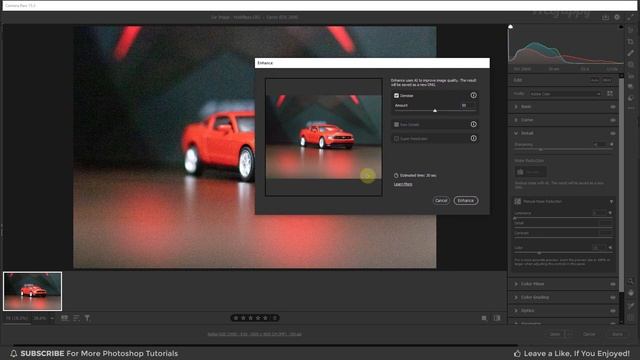Image resolution: width=640 pixels, height=360 pixels.
Task: Expand the Sharpening disclosure triangle
Action: tap(611, 144)
